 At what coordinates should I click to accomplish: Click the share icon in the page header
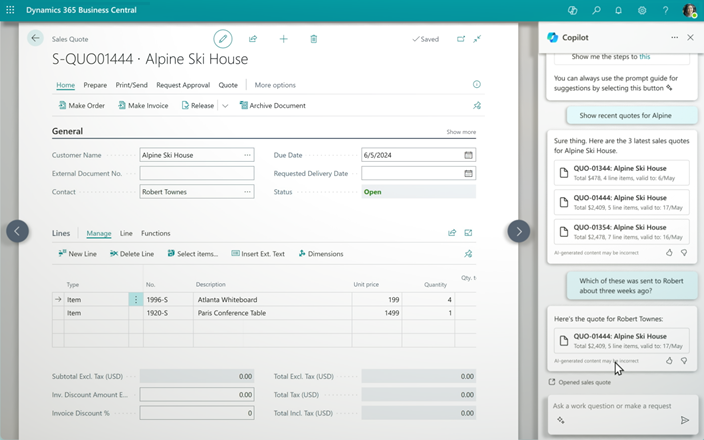[x=253, y=39]
